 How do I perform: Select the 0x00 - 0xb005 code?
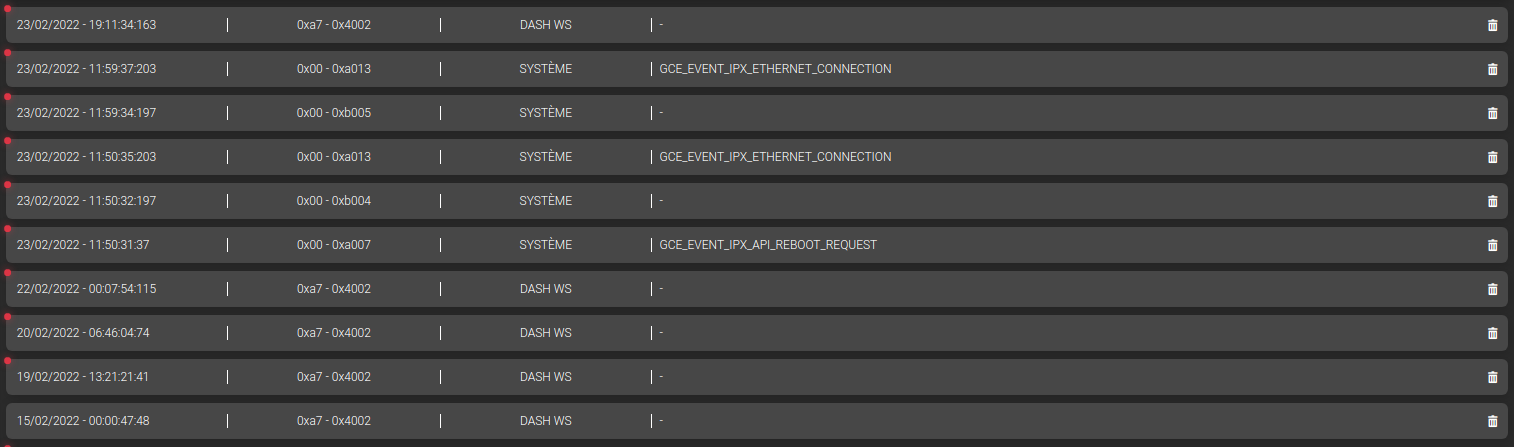coord(334,113)
